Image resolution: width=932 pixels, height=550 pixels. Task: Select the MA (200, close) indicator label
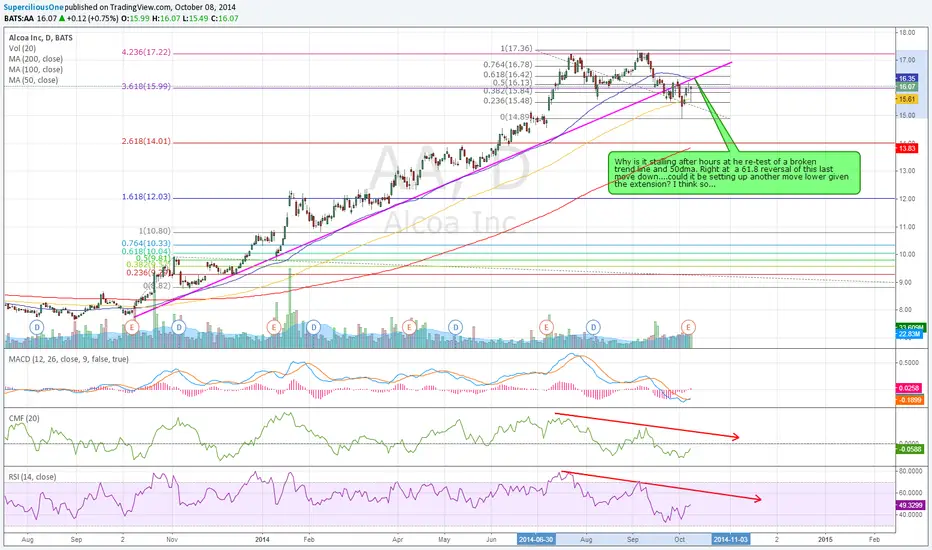(x=36, y=59)
